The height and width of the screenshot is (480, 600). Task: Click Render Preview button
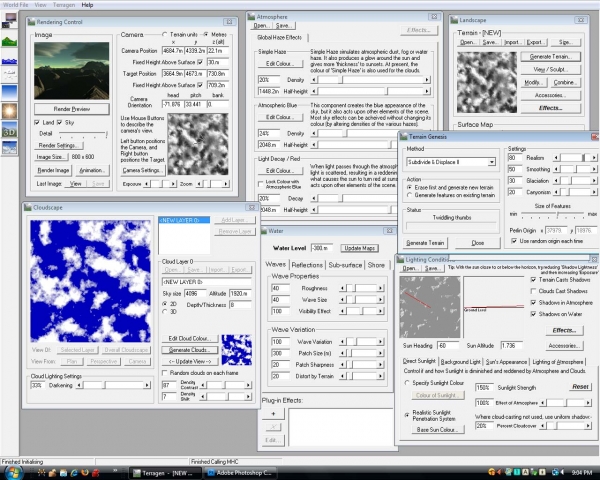tap(72, 109)
